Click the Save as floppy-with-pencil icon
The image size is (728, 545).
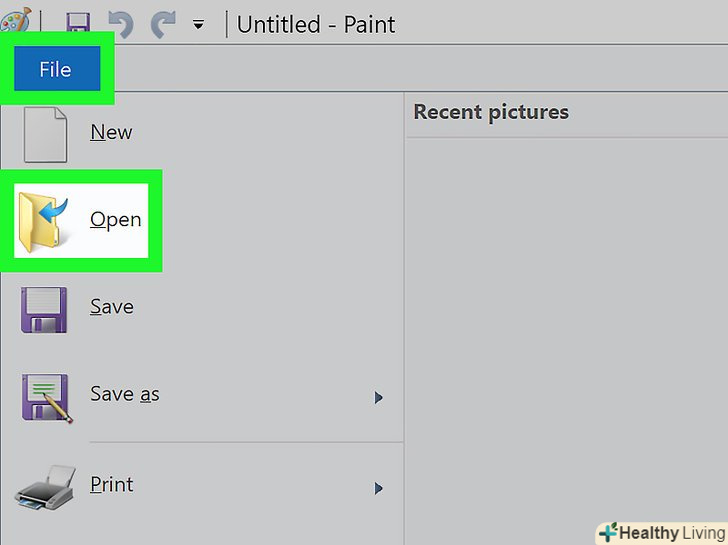(45, 397)
